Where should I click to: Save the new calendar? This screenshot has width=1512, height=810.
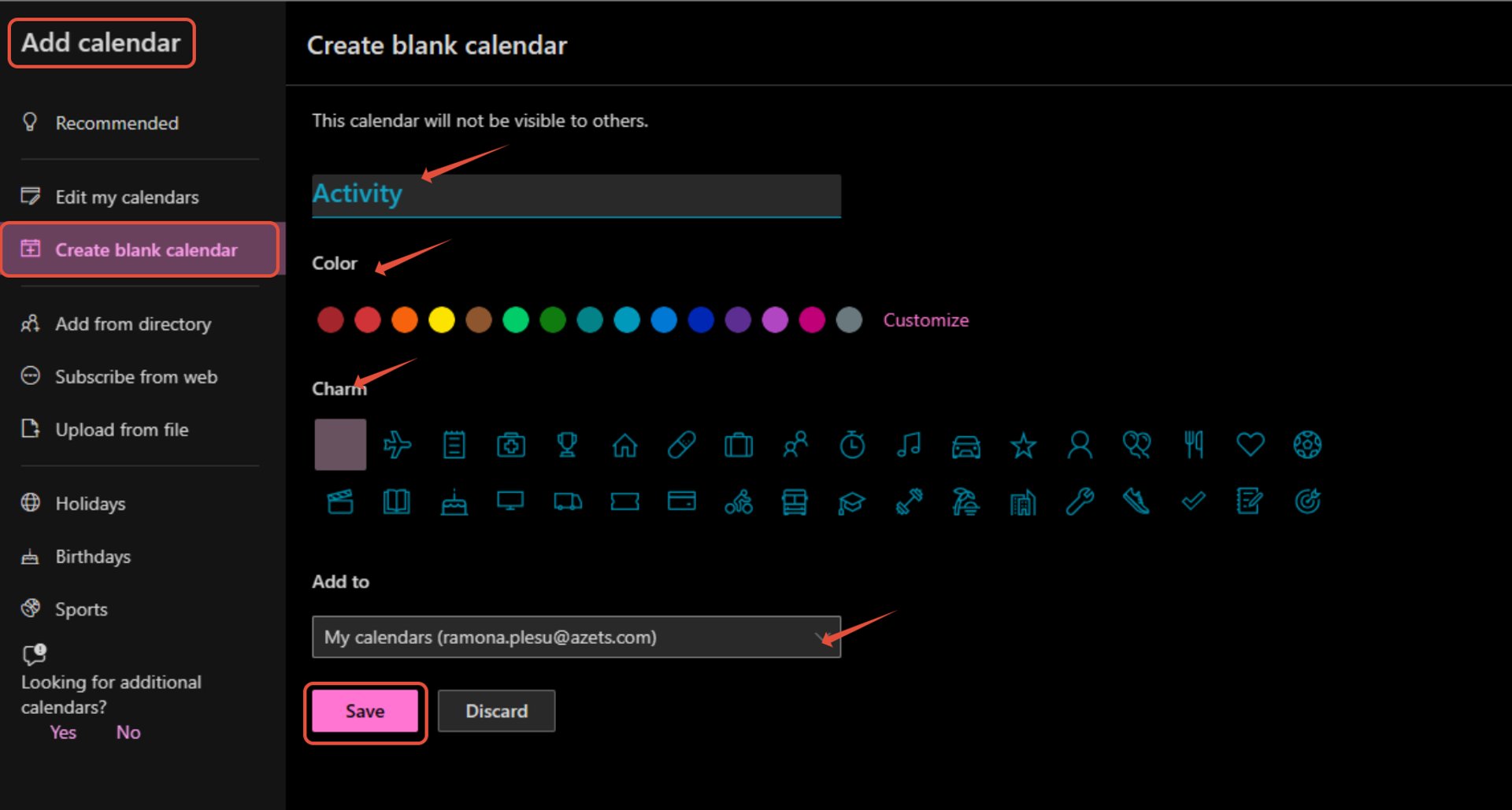[x=365, y=711]
